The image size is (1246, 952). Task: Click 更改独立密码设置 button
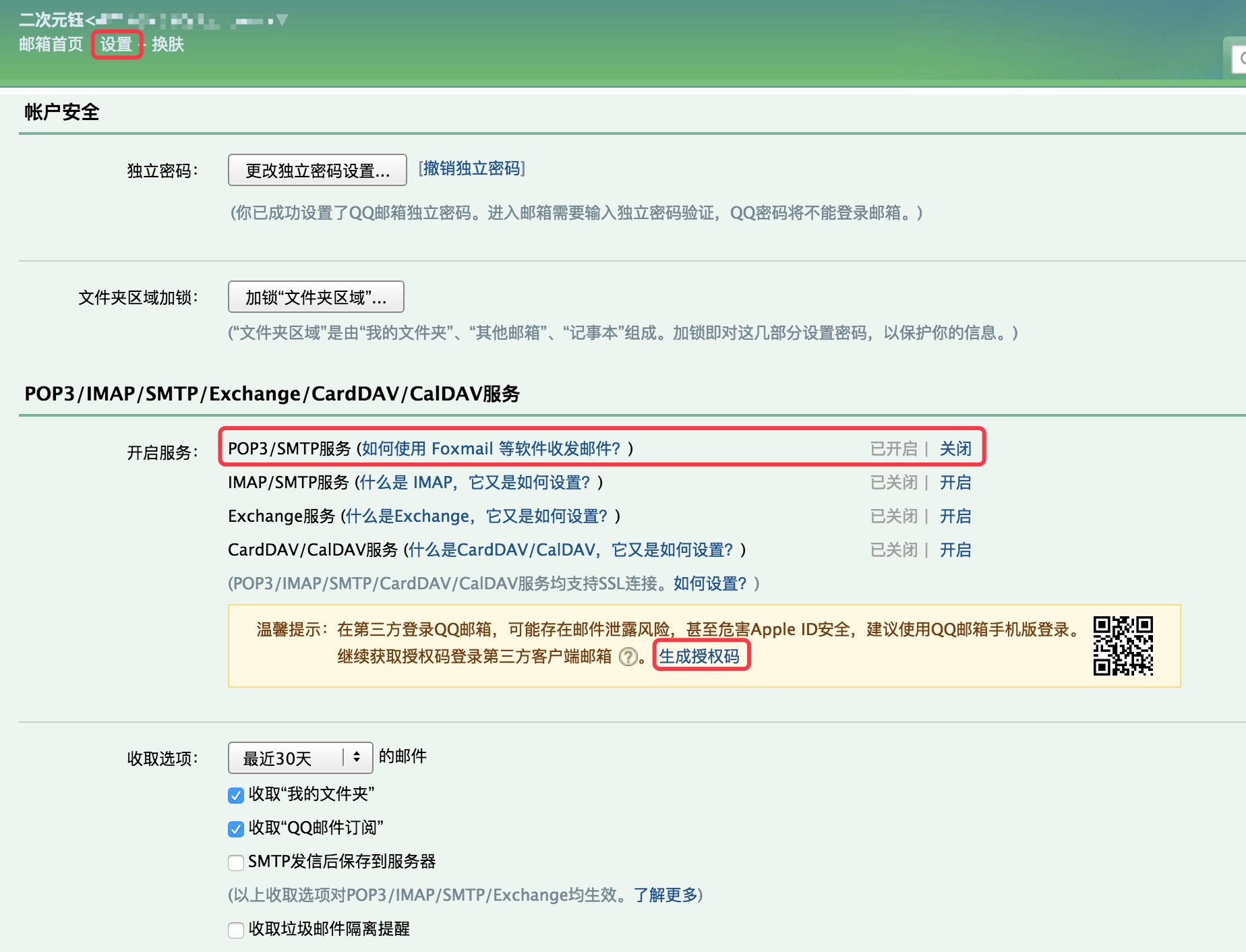click(317, 170)
